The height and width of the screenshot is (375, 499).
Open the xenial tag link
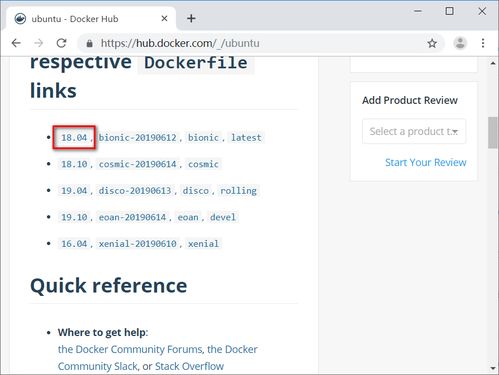(203, 244)
